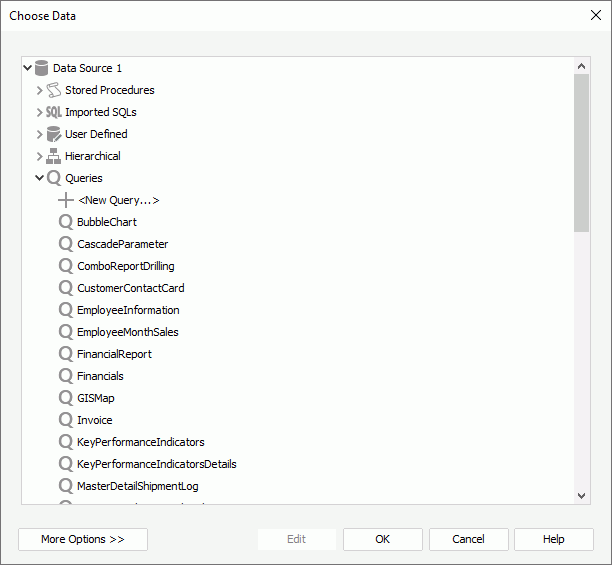Click the vertical scrollbar thumb
Screen dimensions: 612x565
click(582, 153)
